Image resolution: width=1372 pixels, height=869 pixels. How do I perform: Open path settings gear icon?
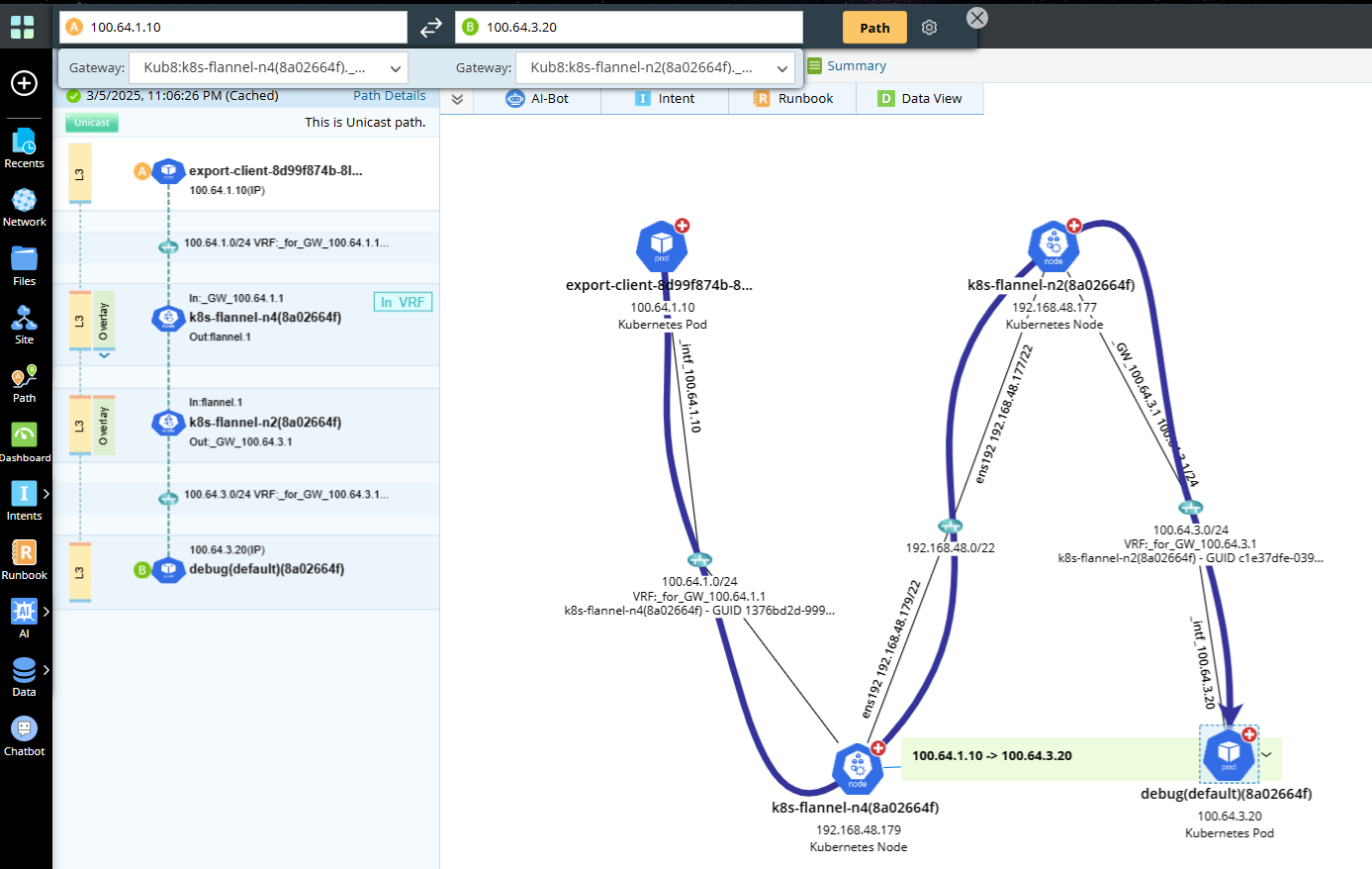click(929, 28)
